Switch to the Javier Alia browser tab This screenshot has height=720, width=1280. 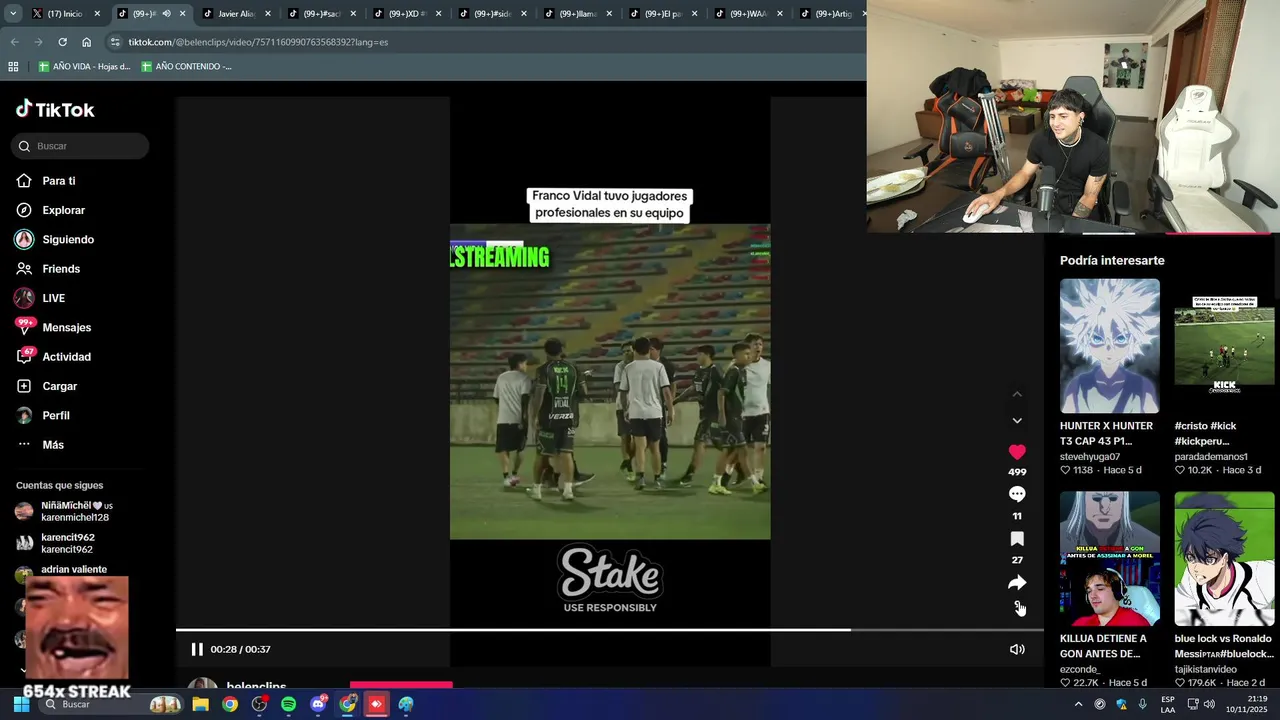236,14
